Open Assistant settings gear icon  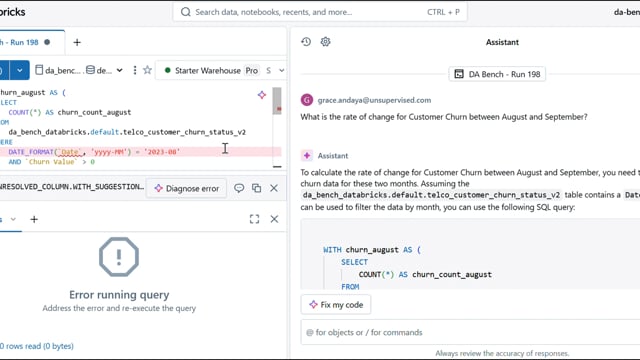click(325, 42)
